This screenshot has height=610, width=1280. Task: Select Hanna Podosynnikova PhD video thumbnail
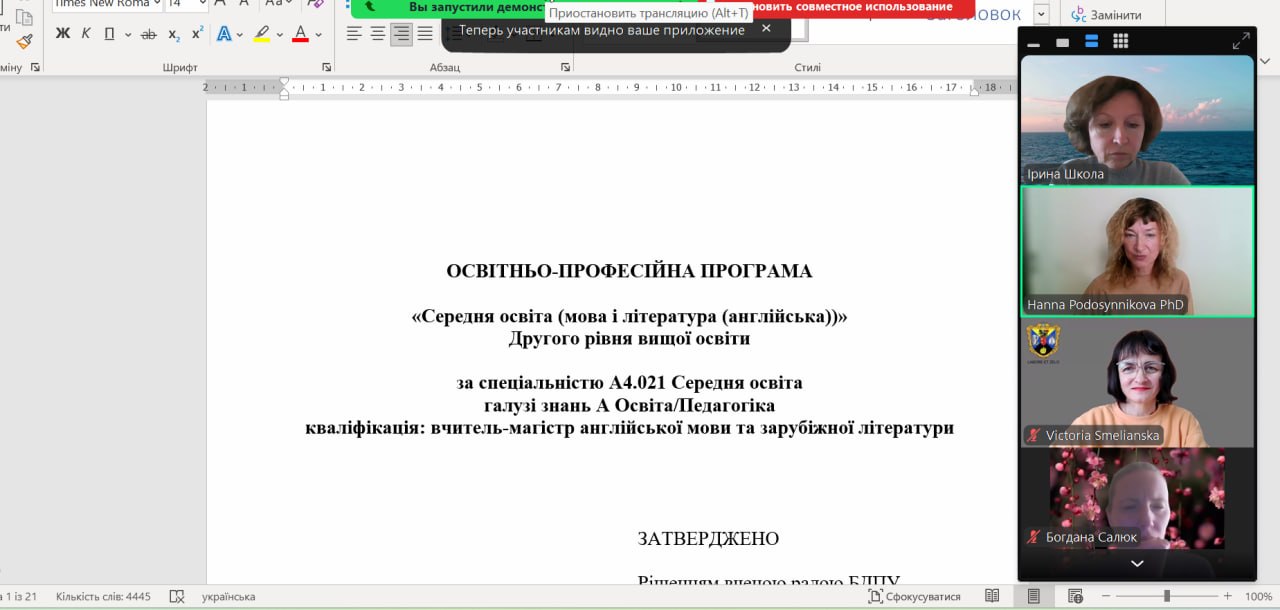[x=1137, y=252]
